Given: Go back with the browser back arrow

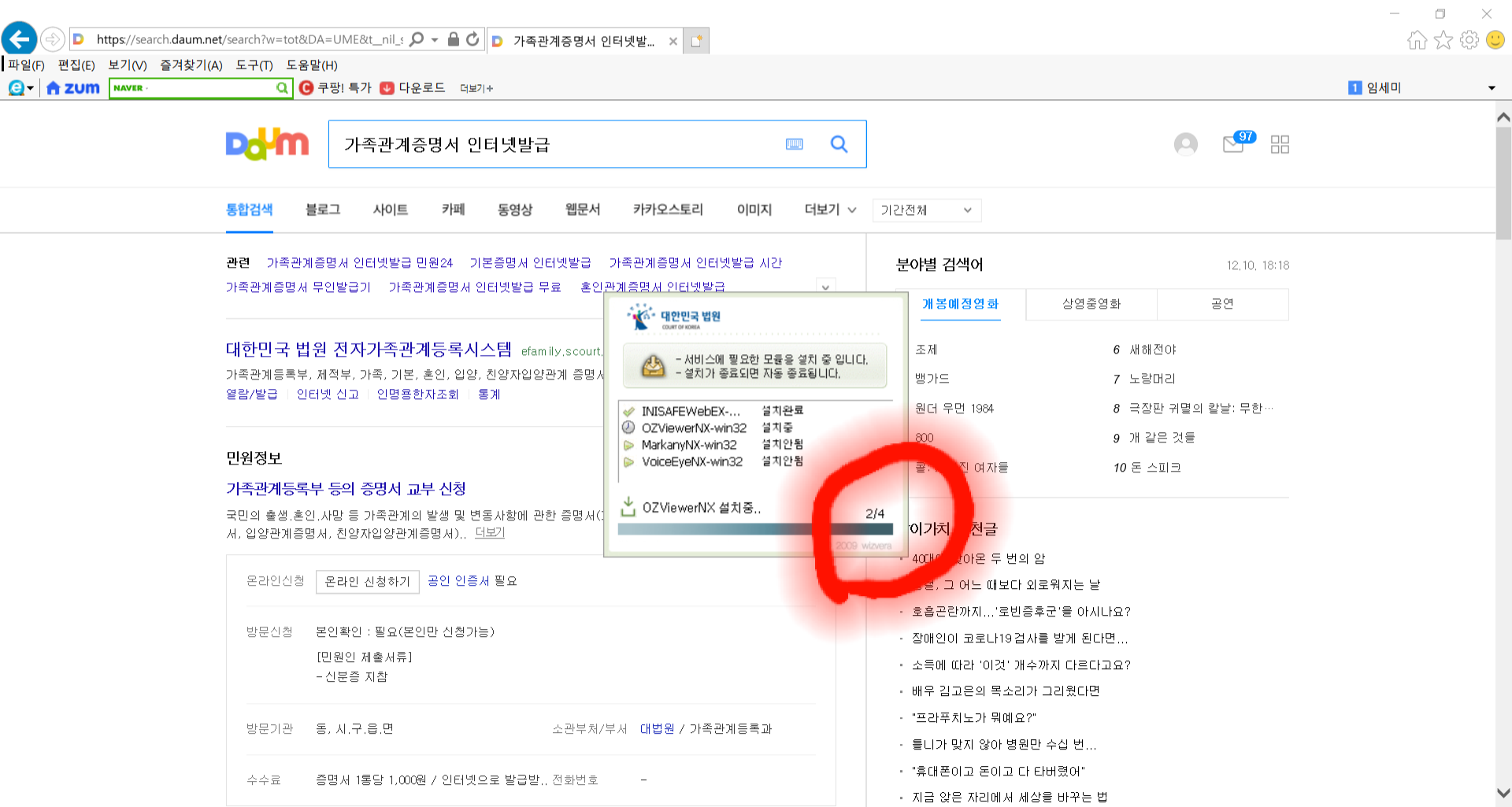Looking at the screenshot, I should 20,39.
